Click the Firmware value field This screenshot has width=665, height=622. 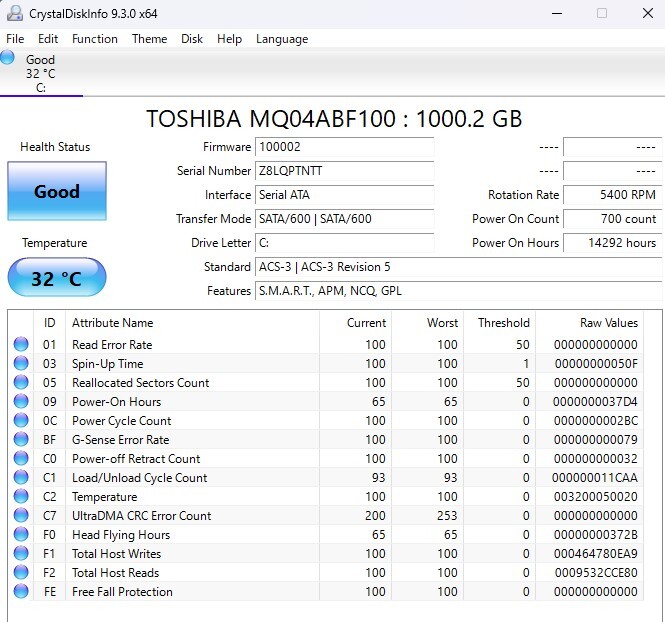click(344, 147)
